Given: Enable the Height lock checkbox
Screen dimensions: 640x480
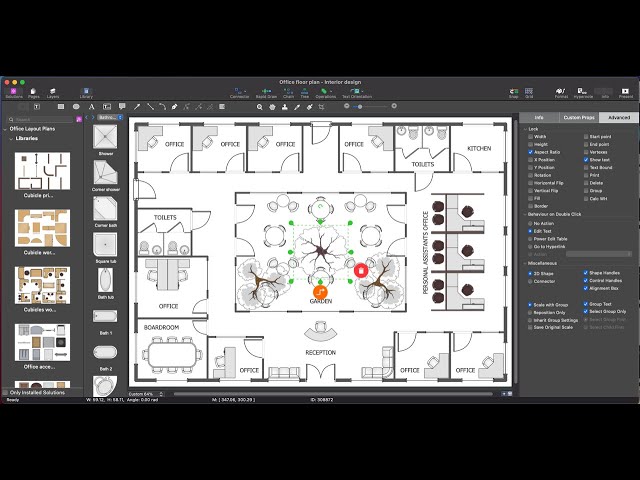Looking at the screenshot, I should pyautogui.click(x=530, y=144).
